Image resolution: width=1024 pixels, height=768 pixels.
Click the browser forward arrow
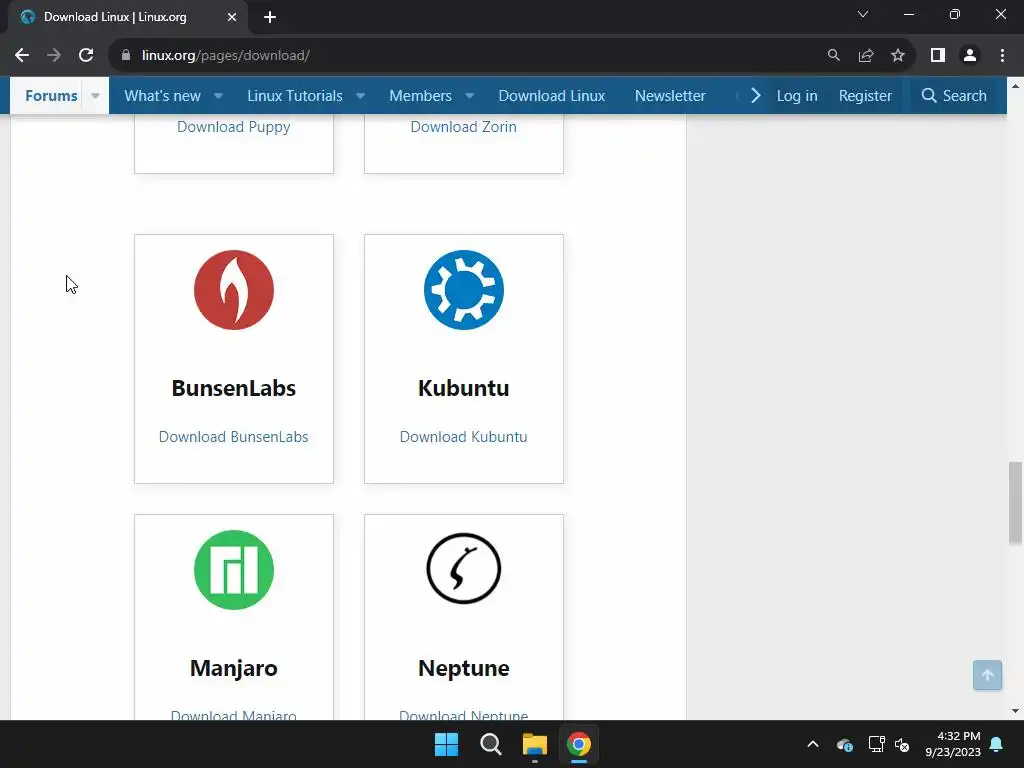54,56
